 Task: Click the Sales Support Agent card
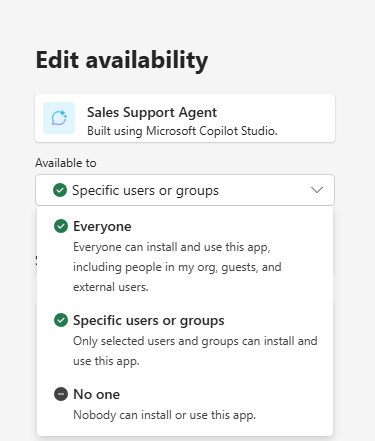pos(185,118)
